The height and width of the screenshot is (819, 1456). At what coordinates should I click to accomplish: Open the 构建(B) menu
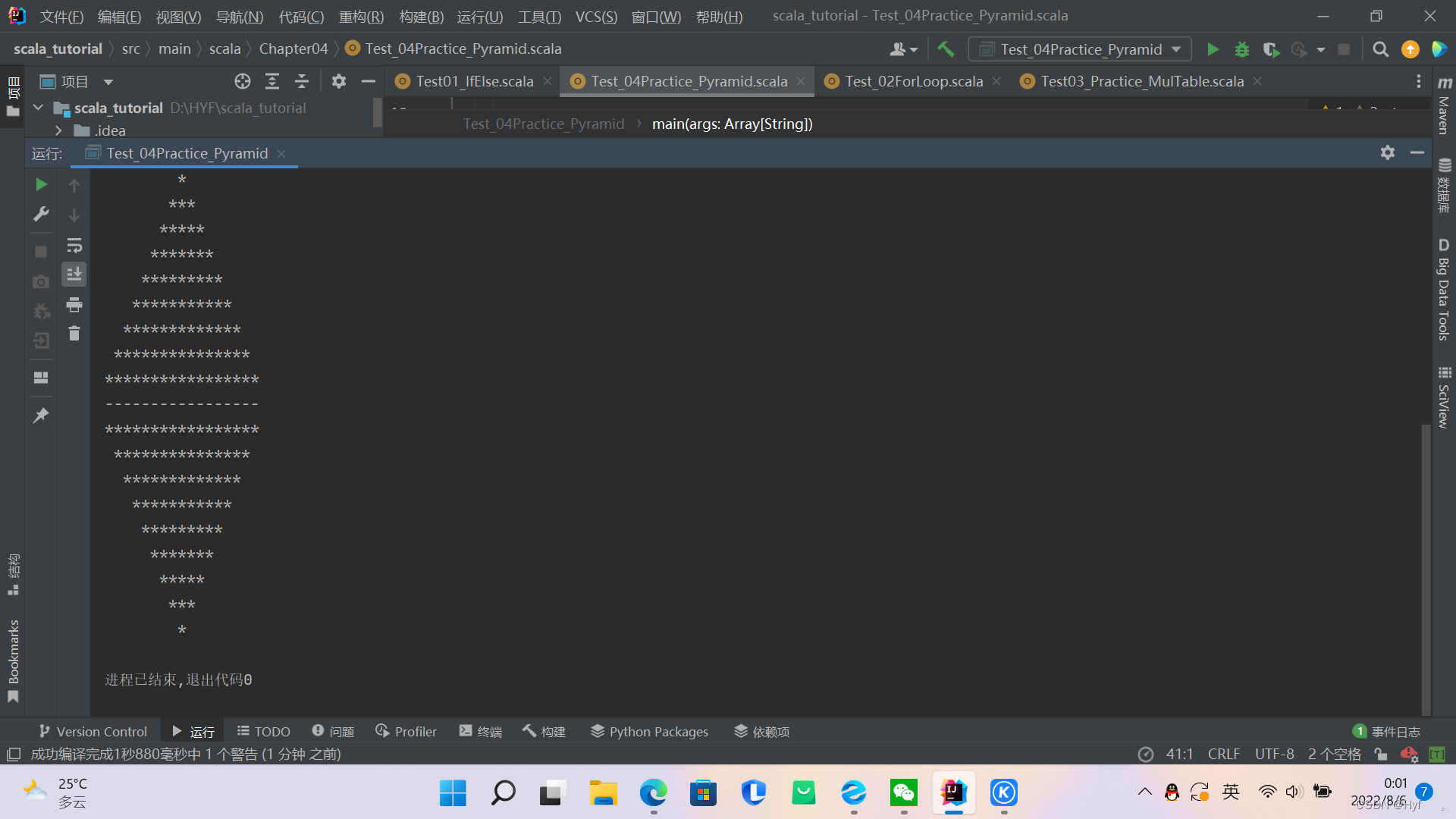pos(421,17)
